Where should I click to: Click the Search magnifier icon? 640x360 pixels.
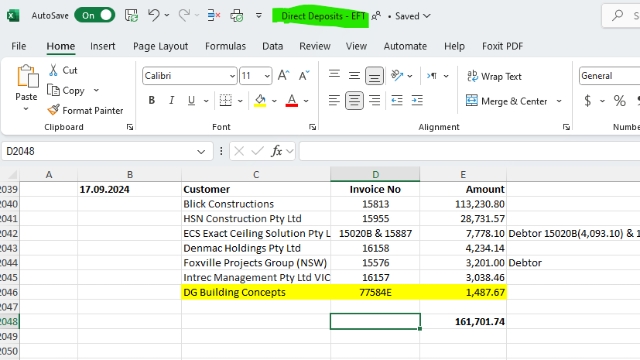tap(617, 16)
